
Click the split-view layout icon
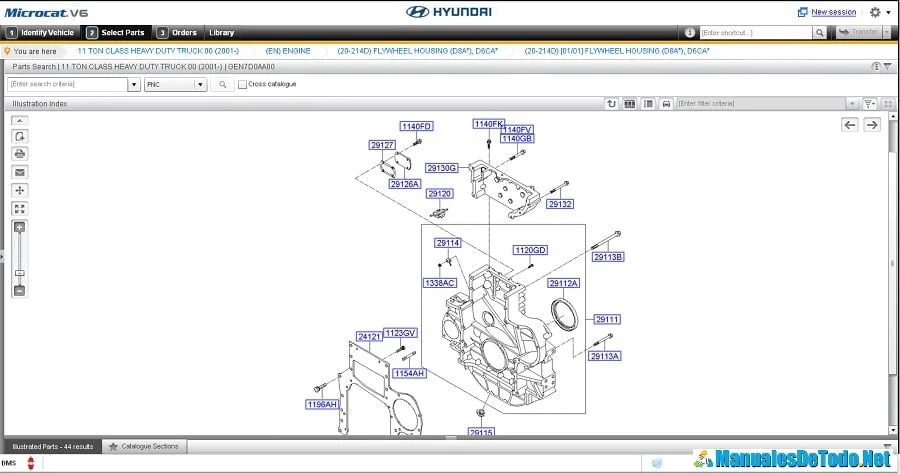630,104
